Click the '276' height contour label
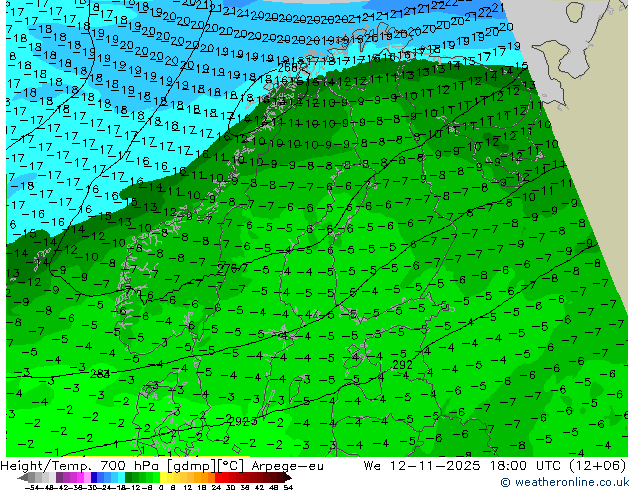 tap(227, 268)
